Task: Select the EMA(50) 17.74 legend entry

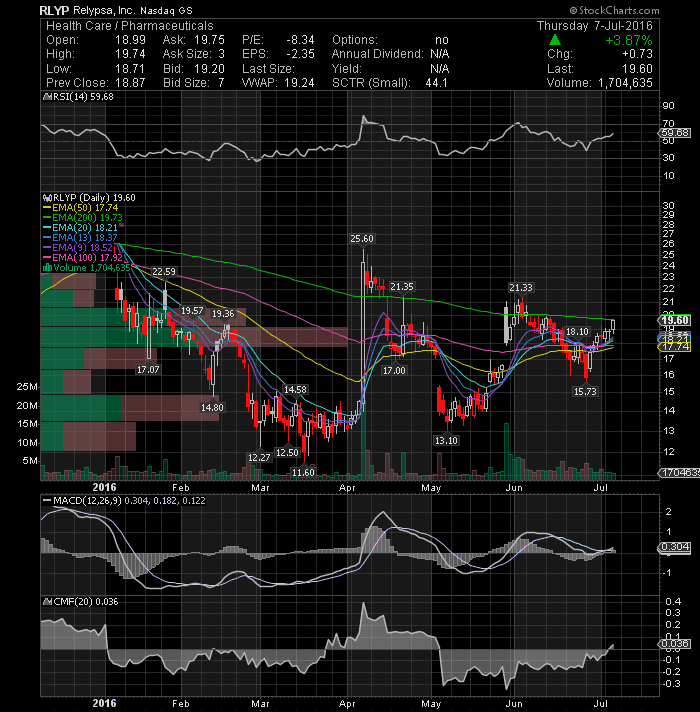Action: point(81,208)
